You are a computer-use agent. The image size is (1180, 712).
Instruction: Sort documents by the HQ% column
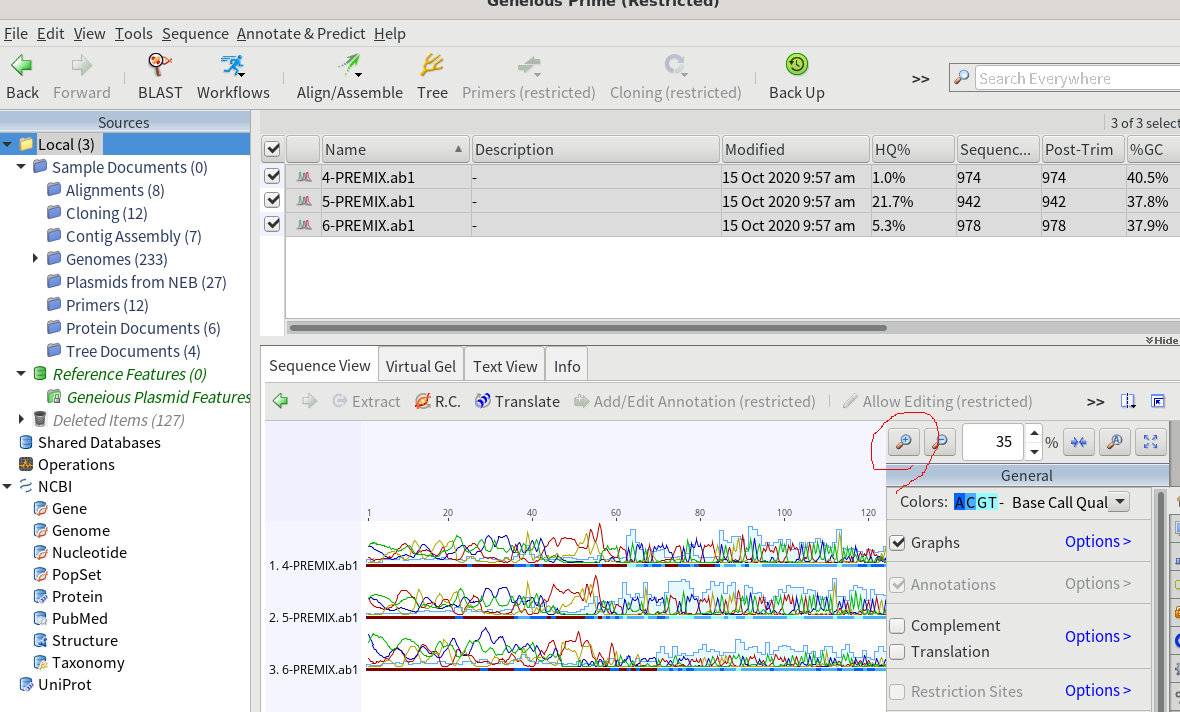pos(913,149)
